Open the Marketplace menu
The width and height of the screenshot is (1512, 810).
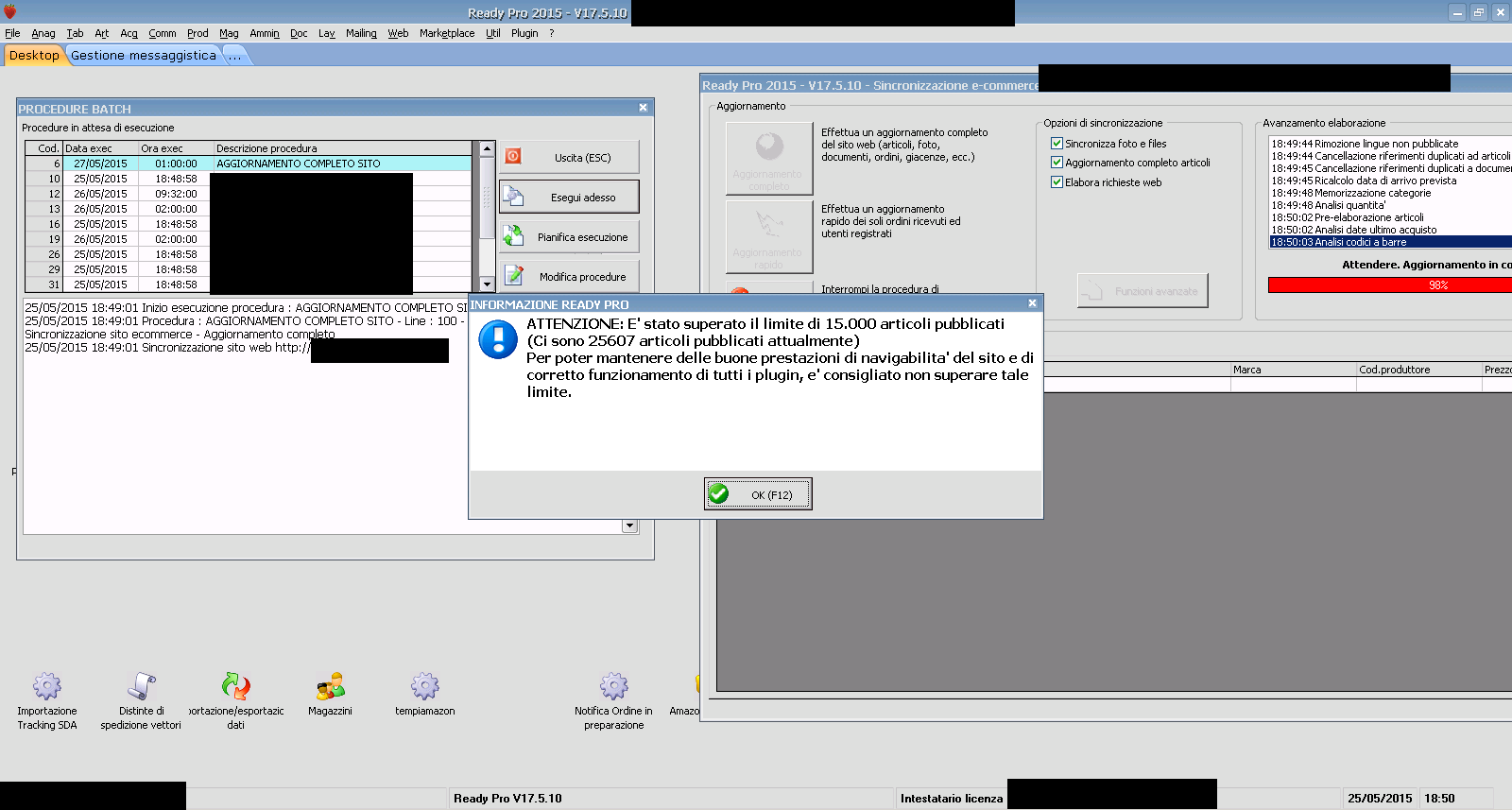click(447, 33)
